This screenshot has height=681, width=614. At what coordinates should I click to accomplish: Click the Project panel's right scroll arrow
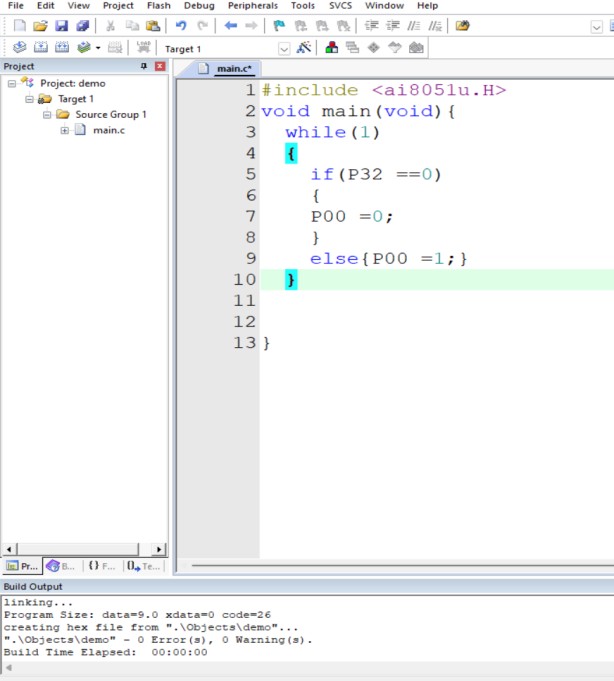[x=159, y=549]
